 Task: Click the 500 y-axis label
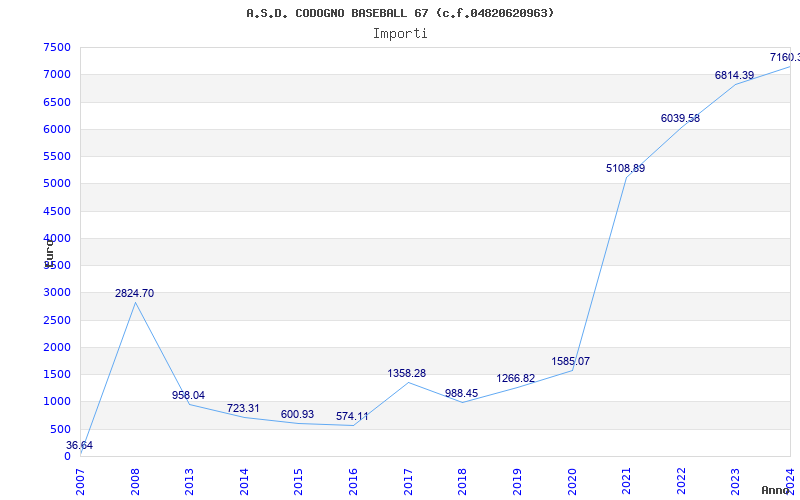(60, 429)
